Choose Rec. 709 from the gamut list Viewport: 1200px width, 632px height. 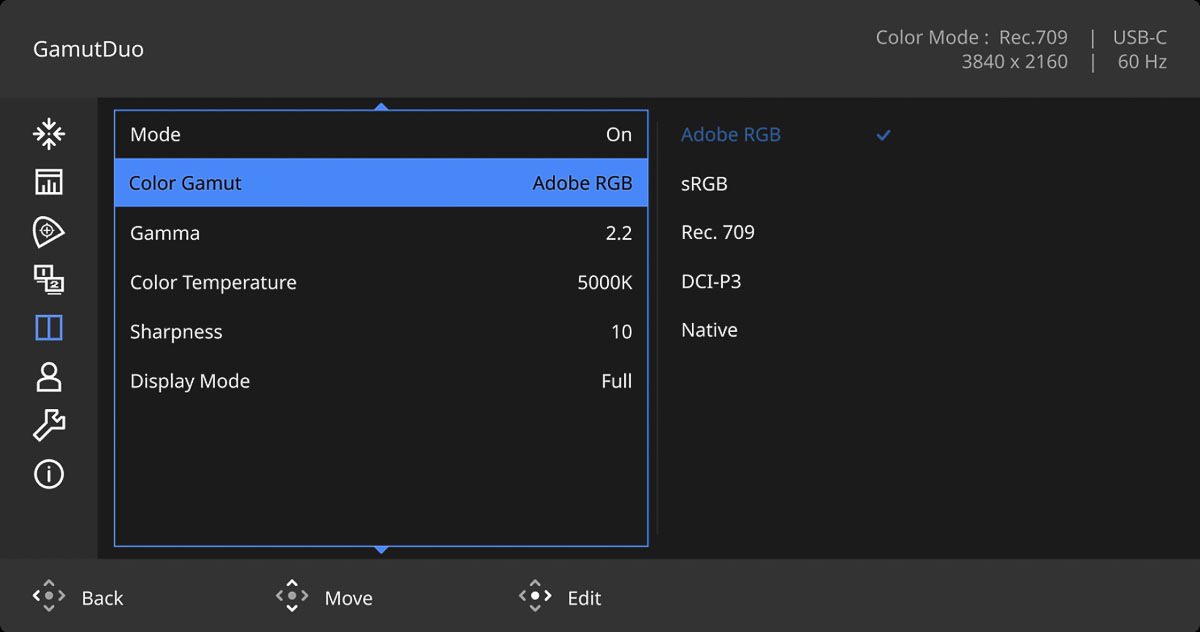tap(717, 233)
